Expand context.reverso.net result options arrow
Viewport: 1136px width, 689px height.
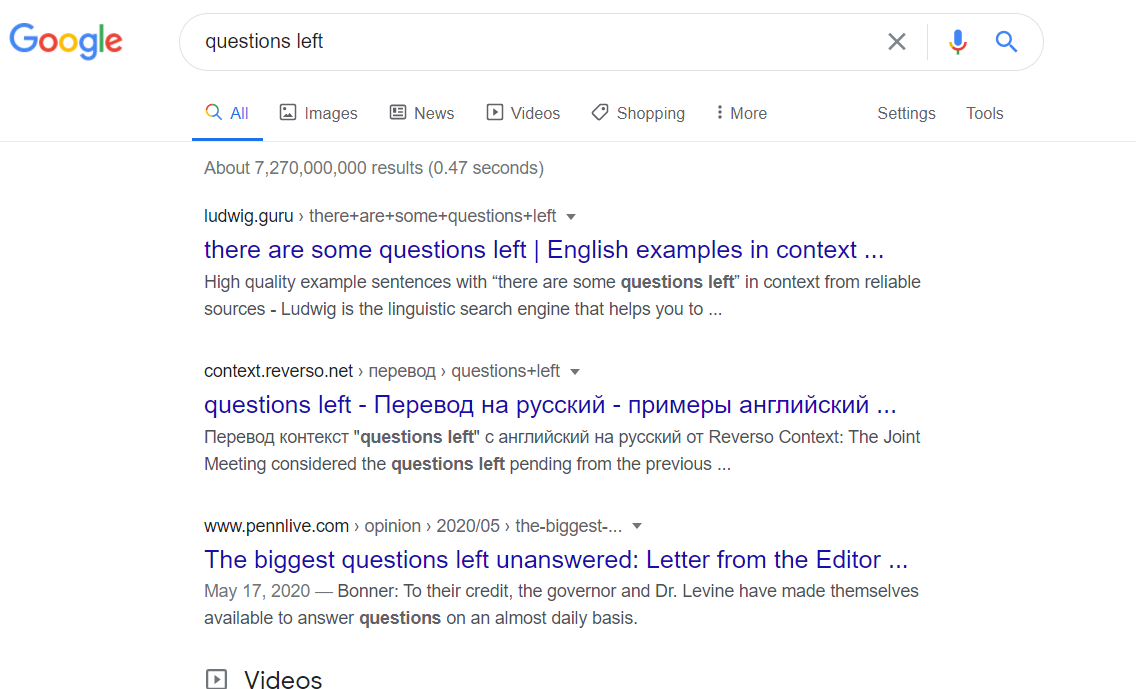point(575,372)
